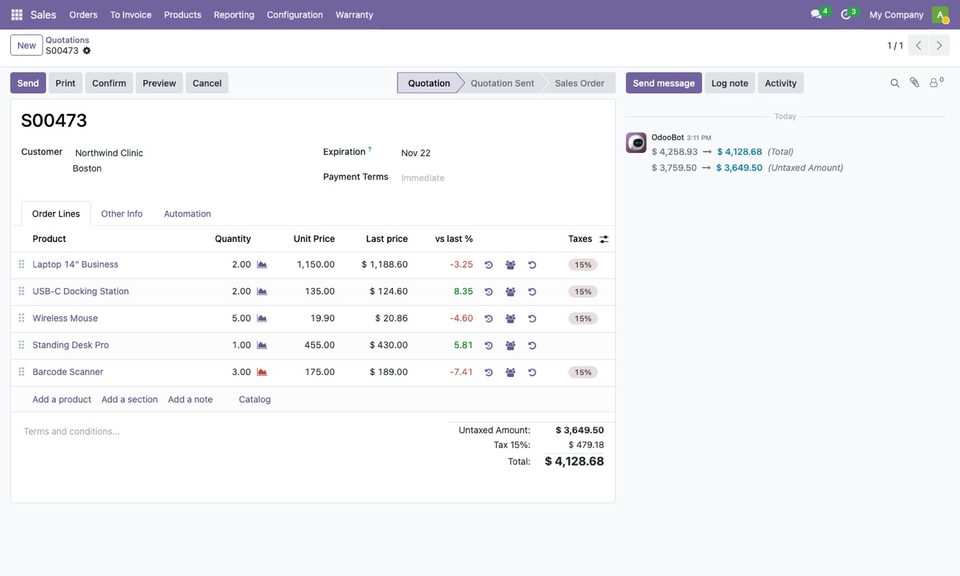Click the Add a product link
The height and width of the screenshot is (576, 960).
[62, 400]
